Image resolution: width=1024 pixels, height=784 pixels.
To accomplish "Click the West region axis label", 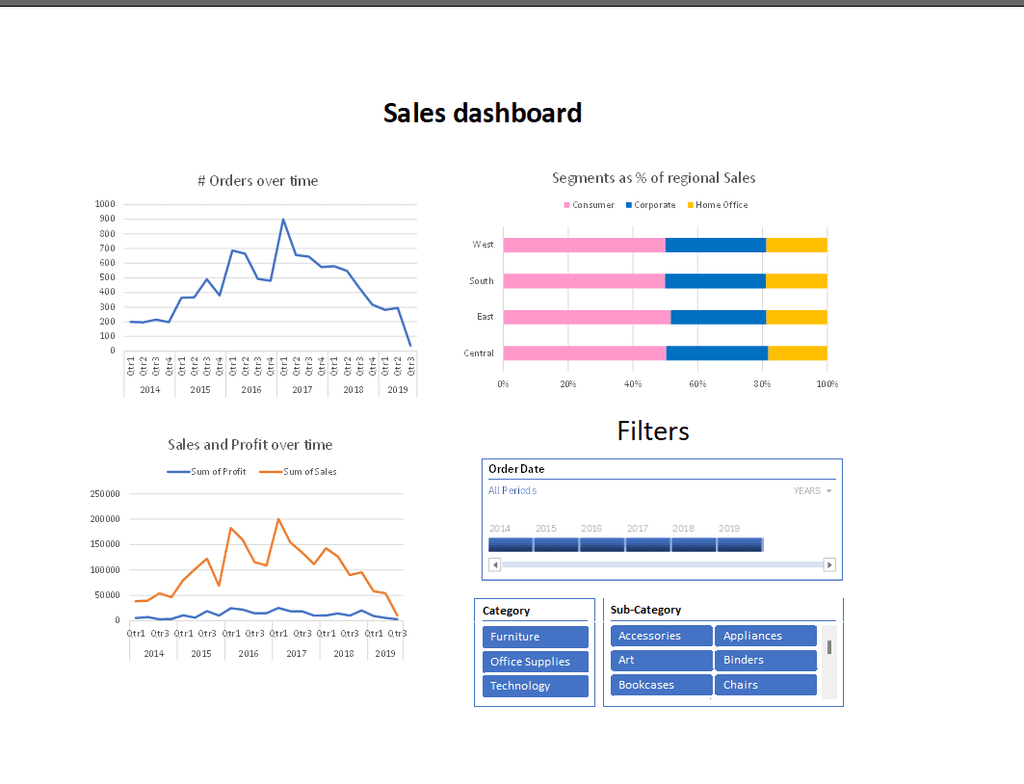I will pos(483,244).
